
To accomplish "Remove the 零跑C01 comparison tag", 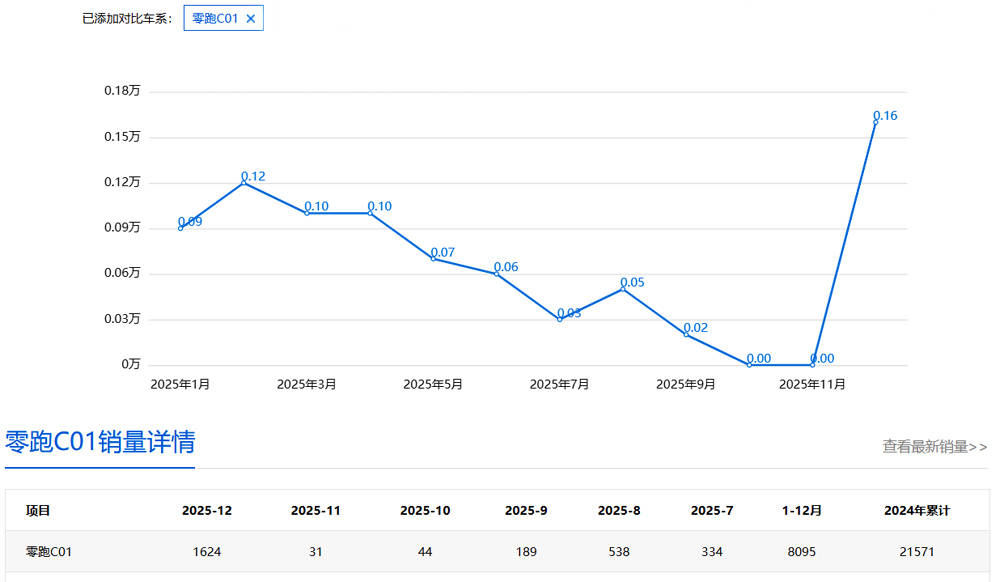I will tap(251, 18).
